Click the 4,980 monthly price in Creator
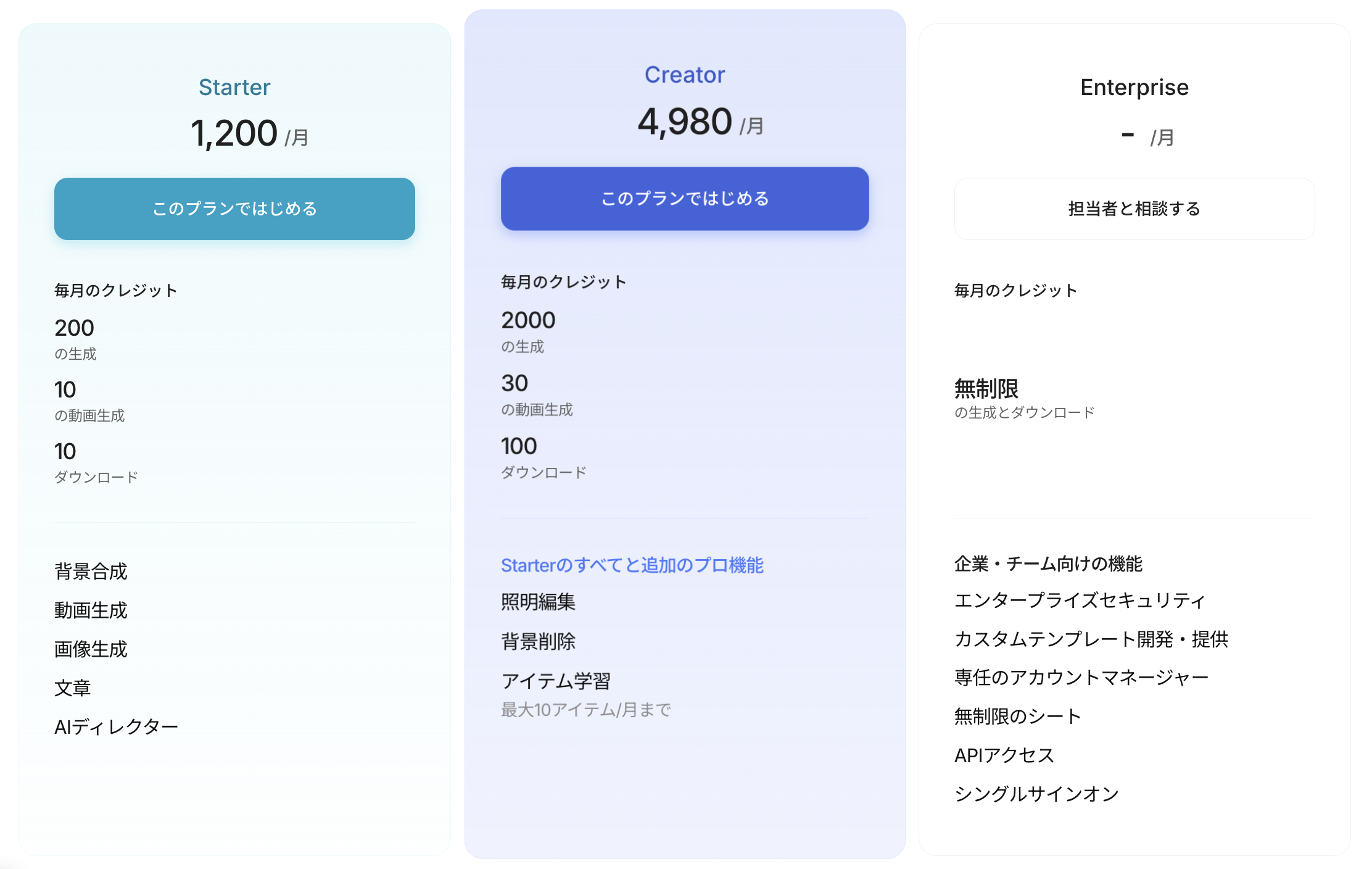This screenshot has width=1372, height=869. (x=685, y=122)
